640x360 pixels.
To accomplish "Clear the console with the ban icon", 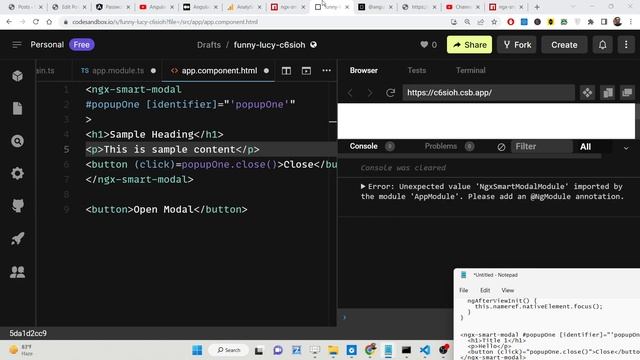I will tap(501, 147).
